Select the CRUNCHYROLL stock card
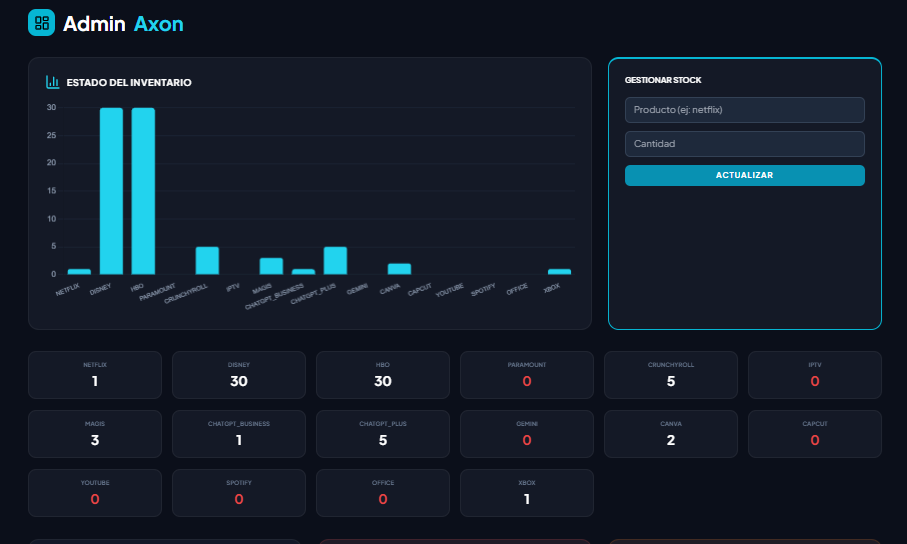907x544 pixels. pyautogui.click(x=671, y=375)
